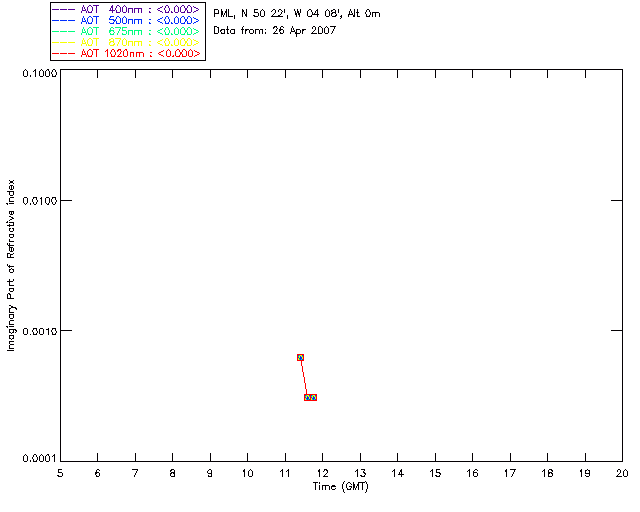This screenshot has width=640, height=512.
Task: Click the x-axis tick label 10
Action: click(x=247, y=474)
